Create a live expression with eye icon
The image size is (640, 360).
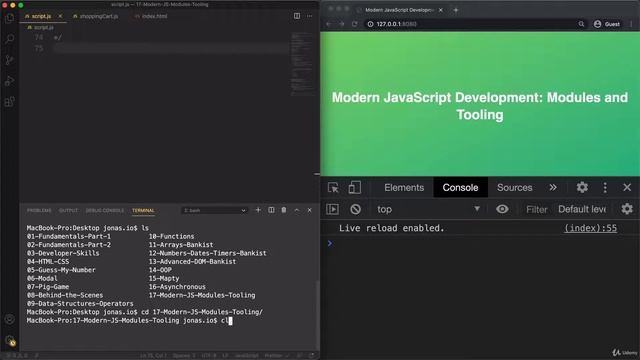click(x=502, y=209)
